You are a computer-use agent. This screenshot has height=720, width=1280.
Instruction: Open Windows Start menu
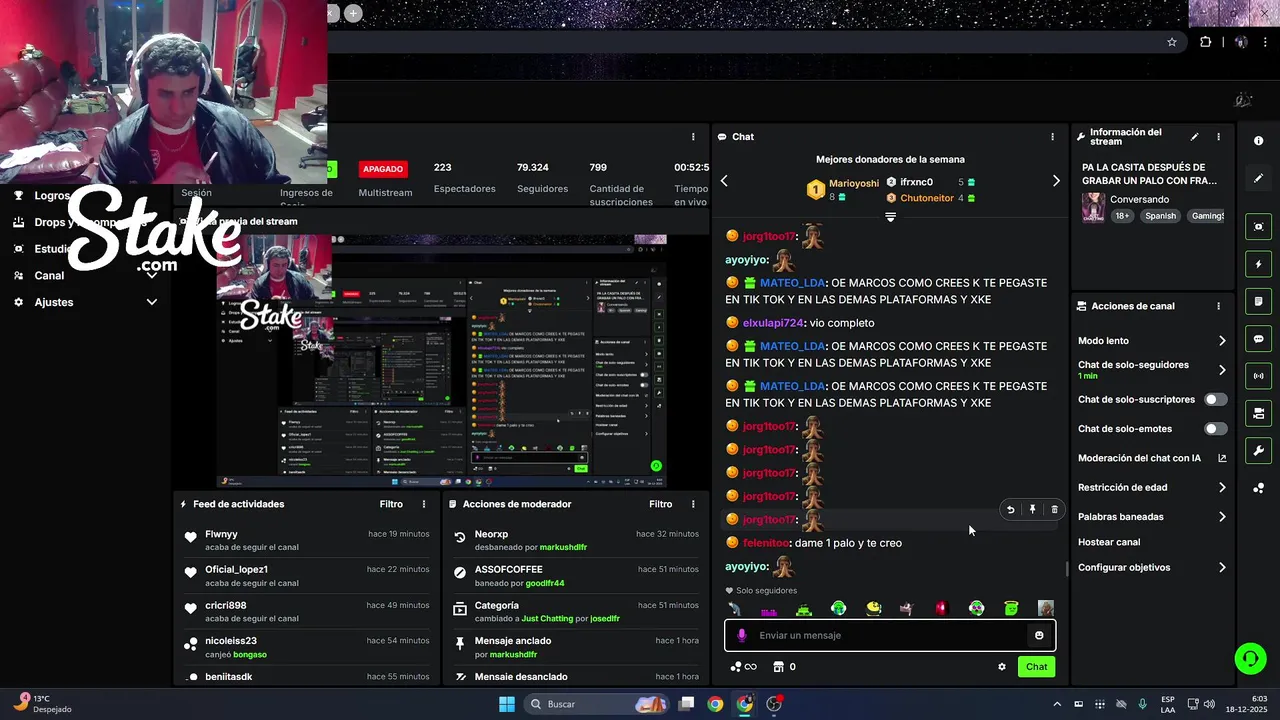(507, 704)
